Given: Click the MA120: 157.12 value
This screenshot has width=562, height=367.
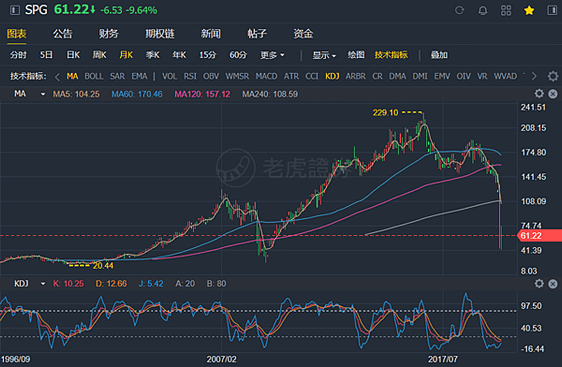Looking at the screenshot, I should click(x=202, y=94).
